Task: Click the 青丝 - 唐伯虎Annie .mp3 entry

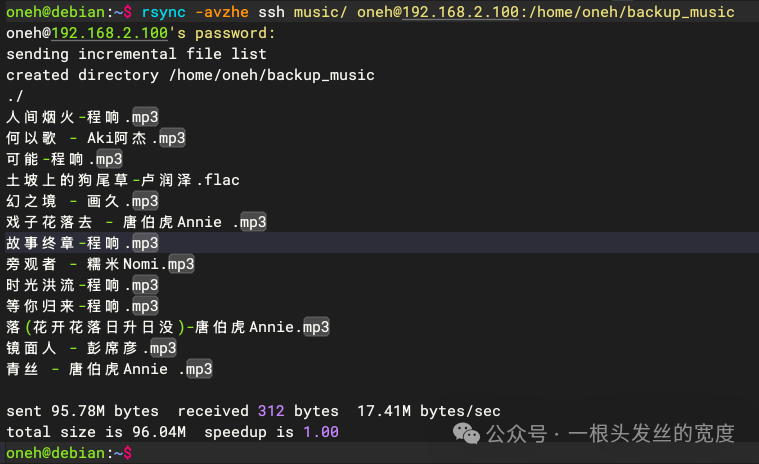Action: tap(109, 369)
